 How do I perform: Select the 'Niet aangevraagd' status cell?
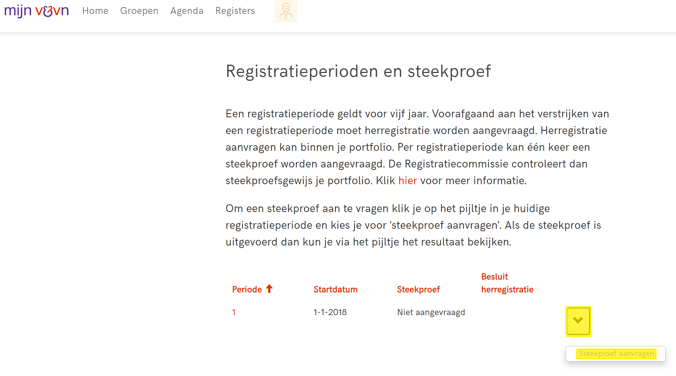coord(431,312)
